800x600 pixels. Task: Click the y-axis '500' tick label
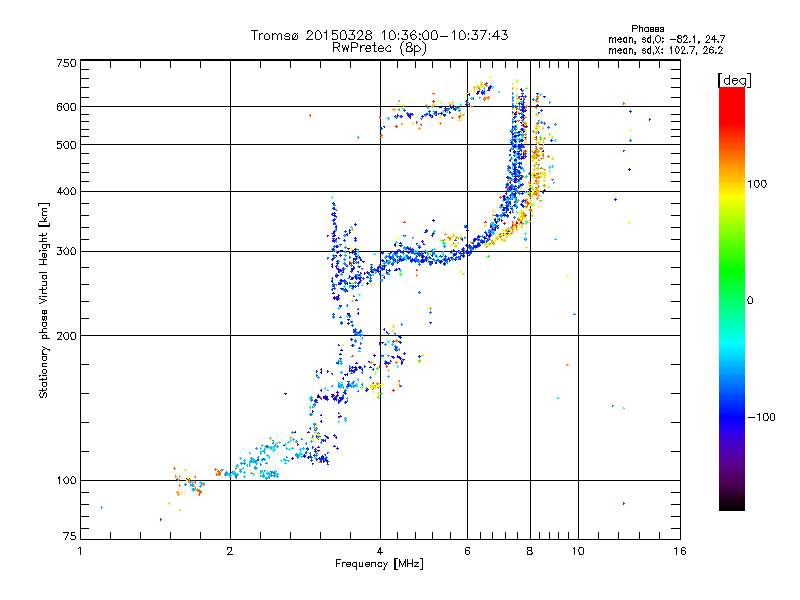coord(66,145)
